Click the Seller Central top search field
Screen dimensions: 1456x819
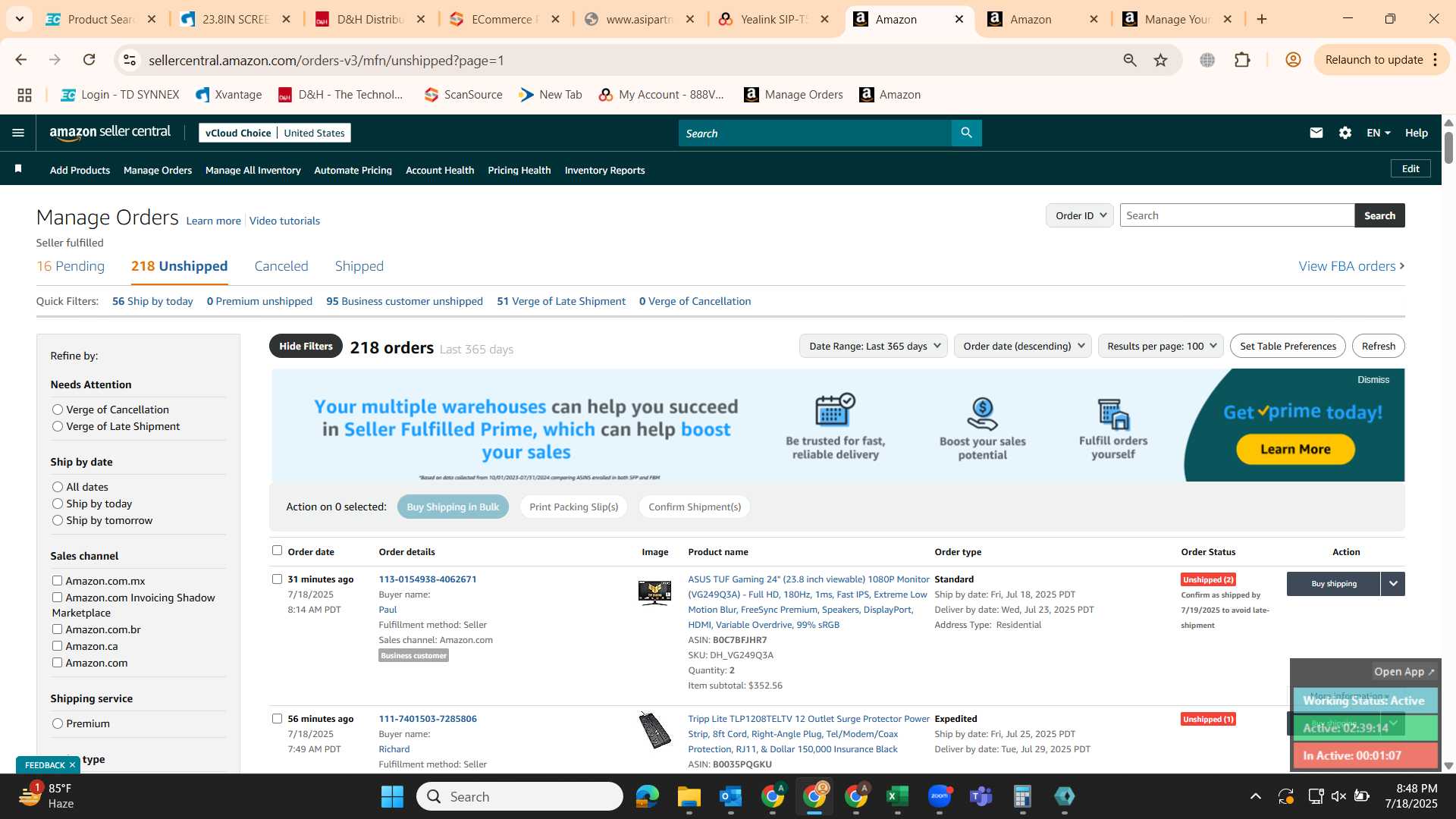pyautogui.click(x=815, y=133)
